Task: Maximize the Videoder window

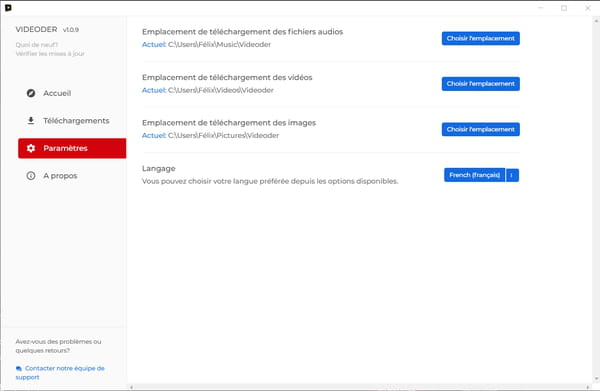Action: click(x=564, y=8)
